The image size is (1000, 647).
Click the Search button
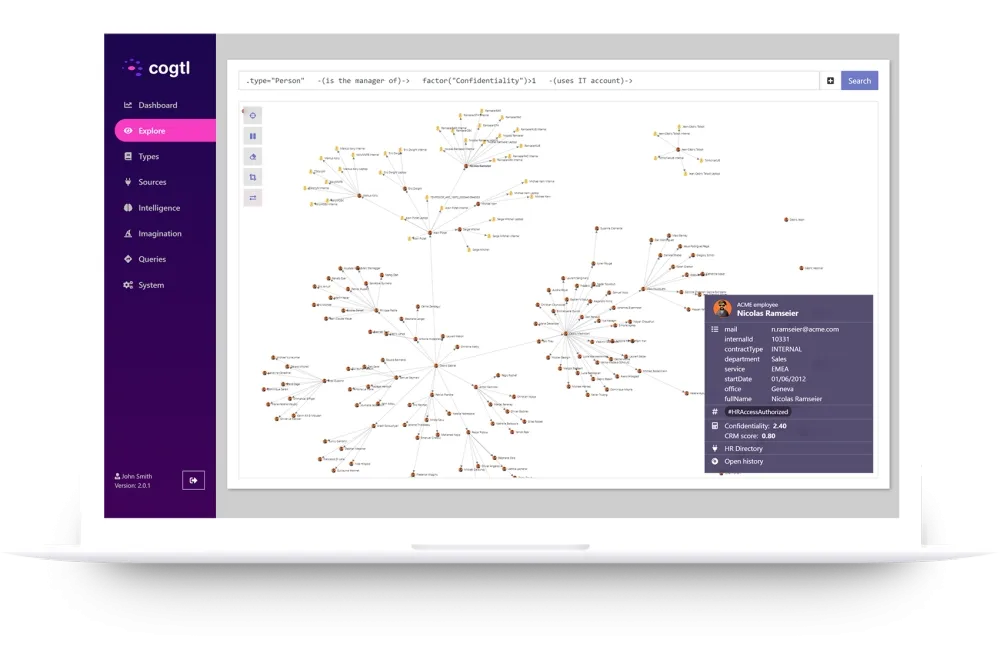(x=859, y=81)
